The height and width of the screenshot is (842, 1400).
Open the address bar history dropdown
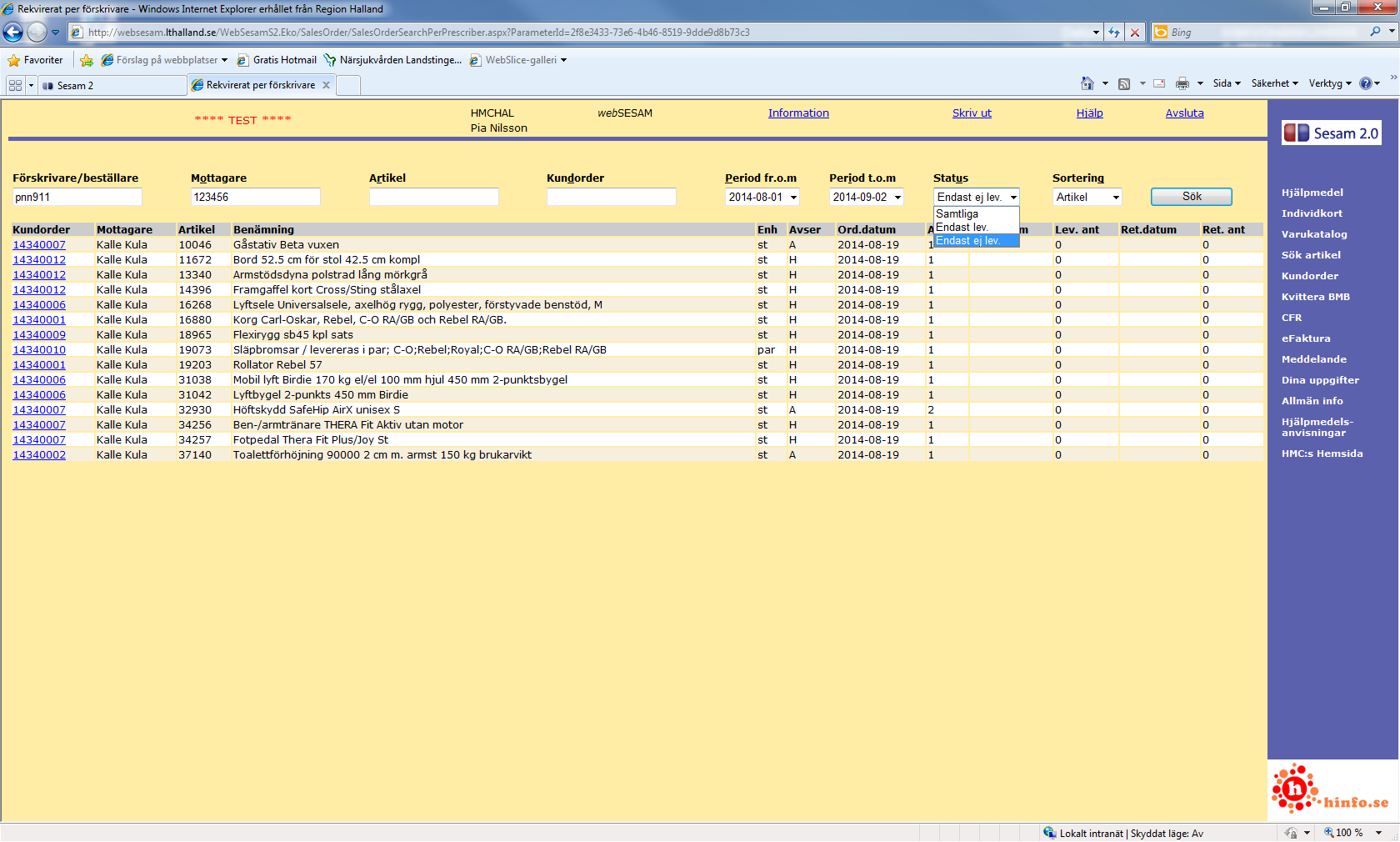point(1096,33)
